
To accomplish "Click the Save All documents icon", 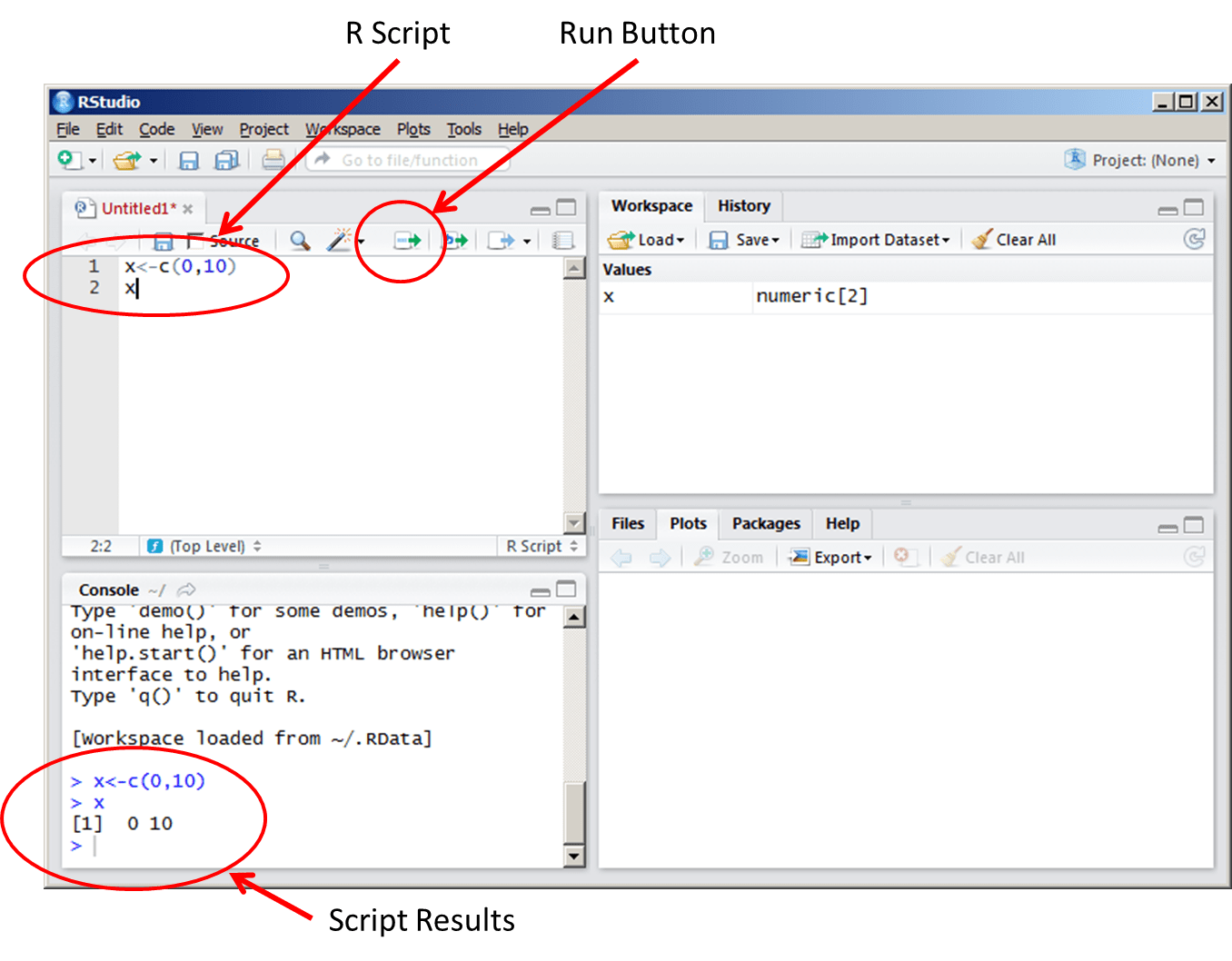I will 226,161.
